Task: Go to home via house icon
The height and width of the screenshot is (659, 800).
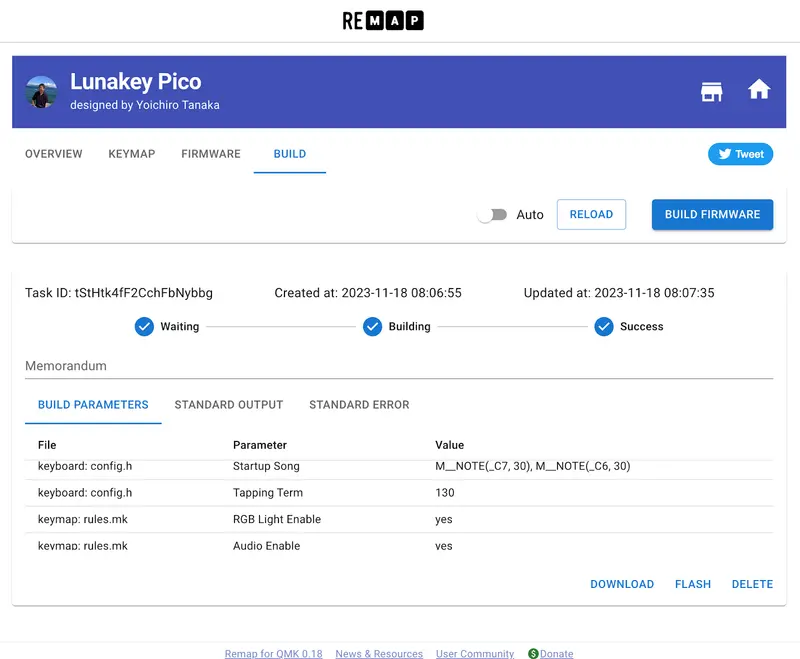Action: 759,91
